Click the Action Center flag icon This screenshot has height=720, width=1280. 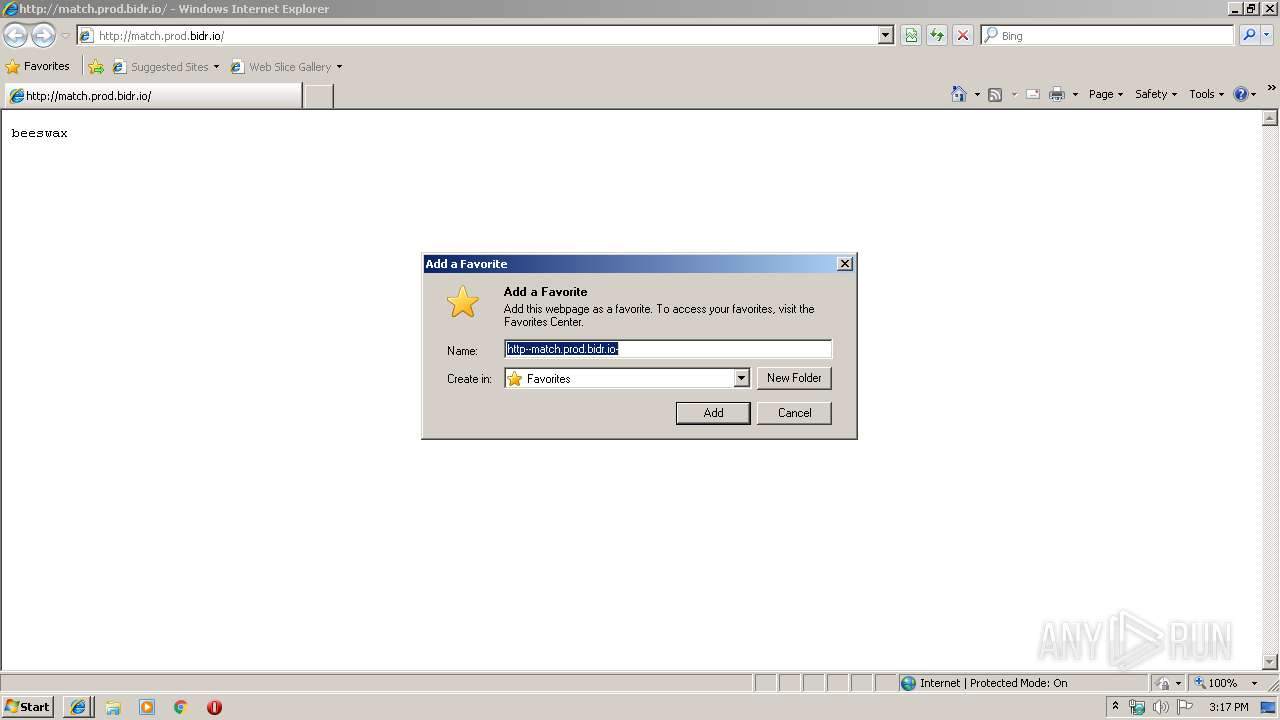point(1185,707)
